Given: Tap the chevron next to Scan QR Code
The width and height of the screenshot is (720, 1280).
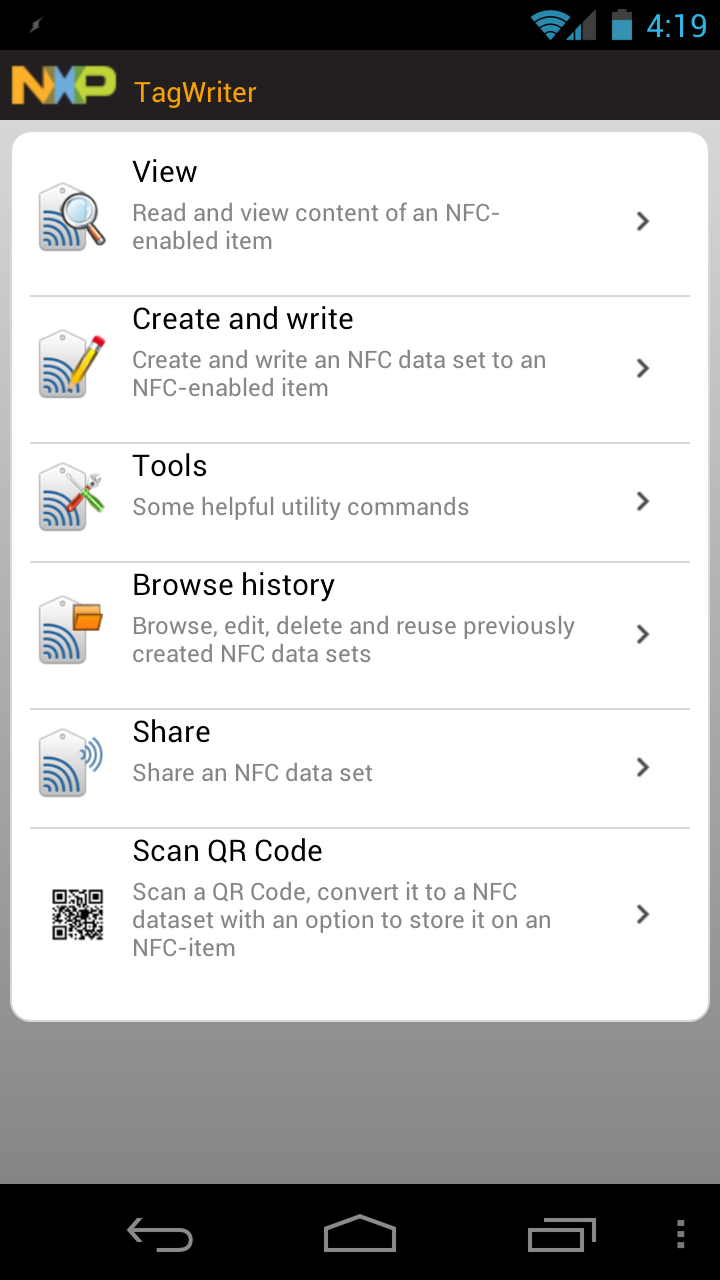Looking at the screenshot, I should (643, 913).
